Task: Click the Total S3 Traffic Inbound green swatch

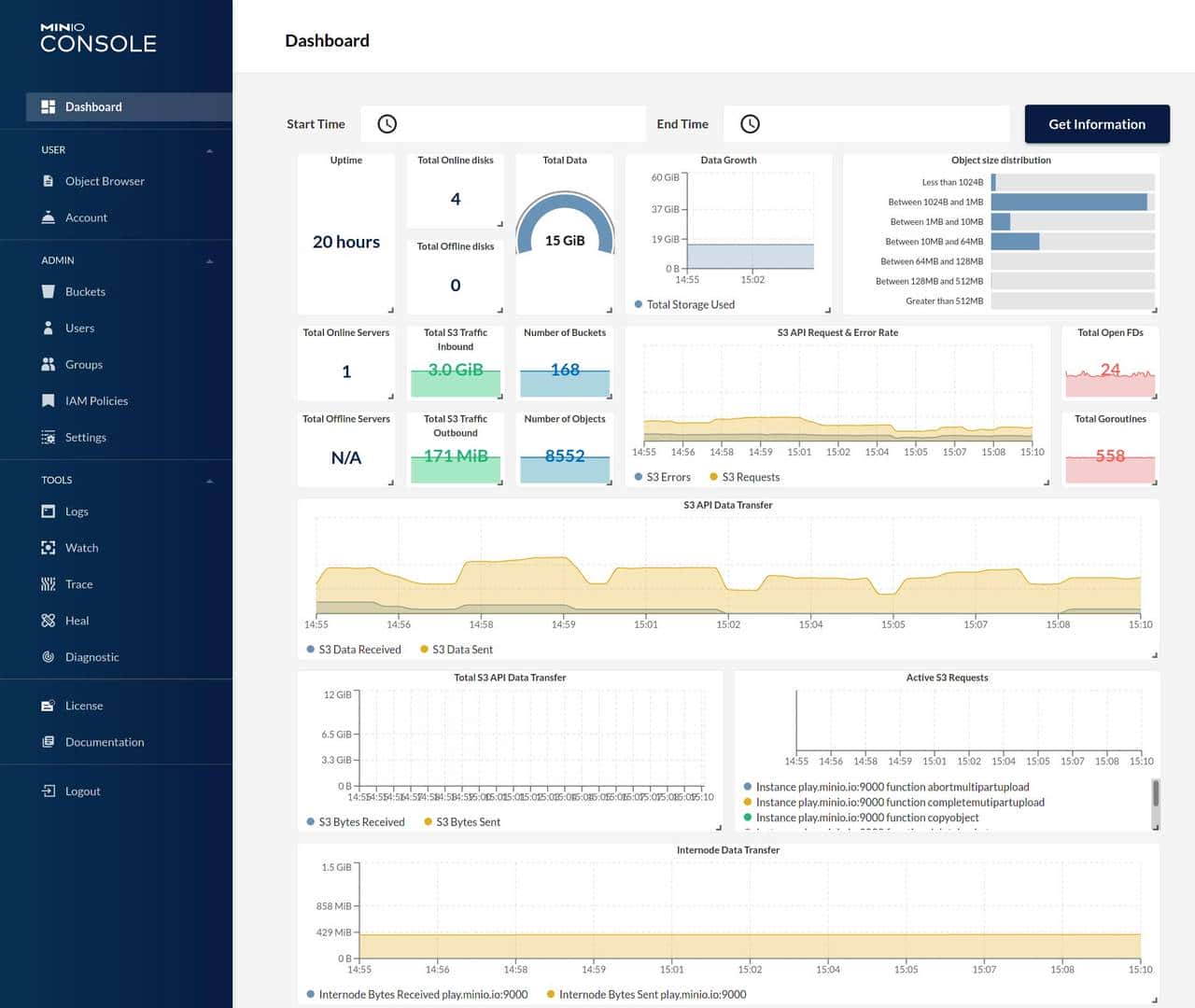Action: tap(456, 384)
